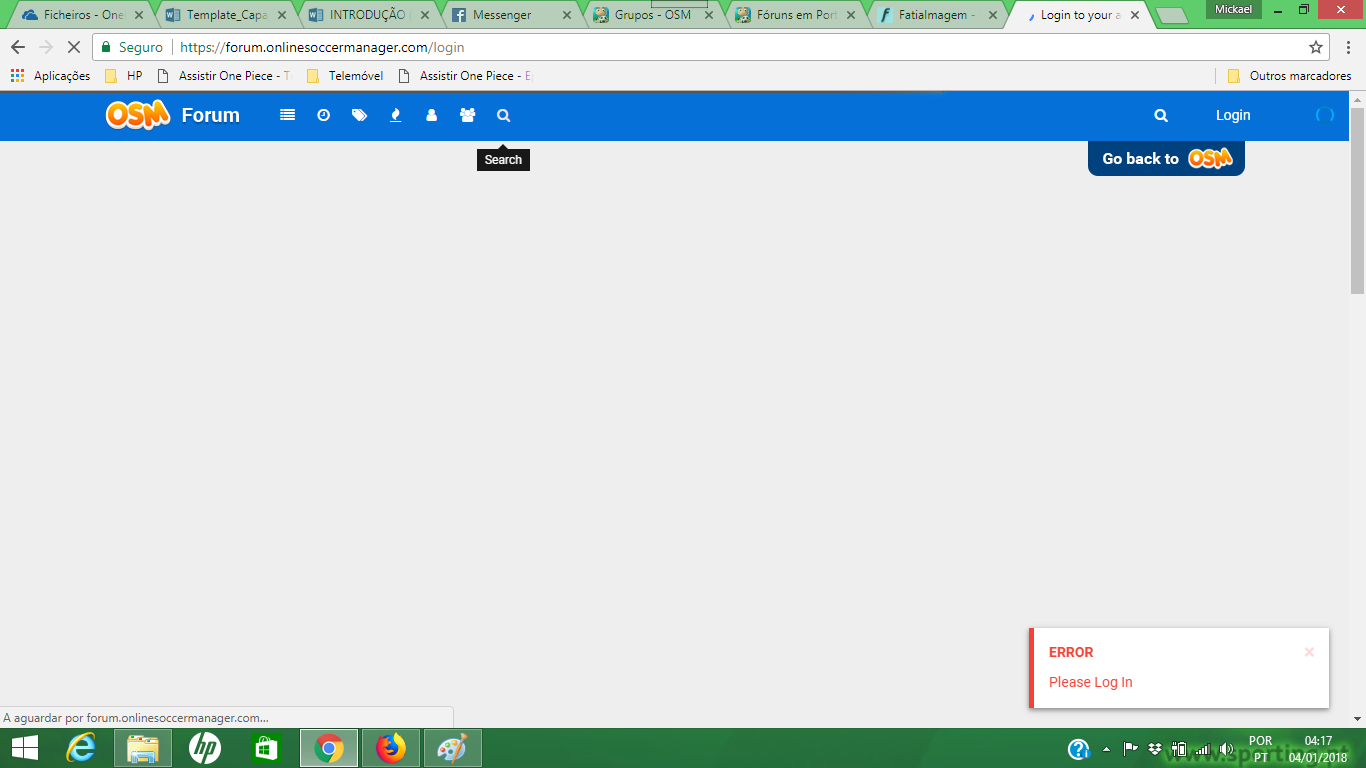Viewport: 1366px width, 768px height.
Task: Open the Telemóvel bookmarks folder
Action: tap(345, 76)
